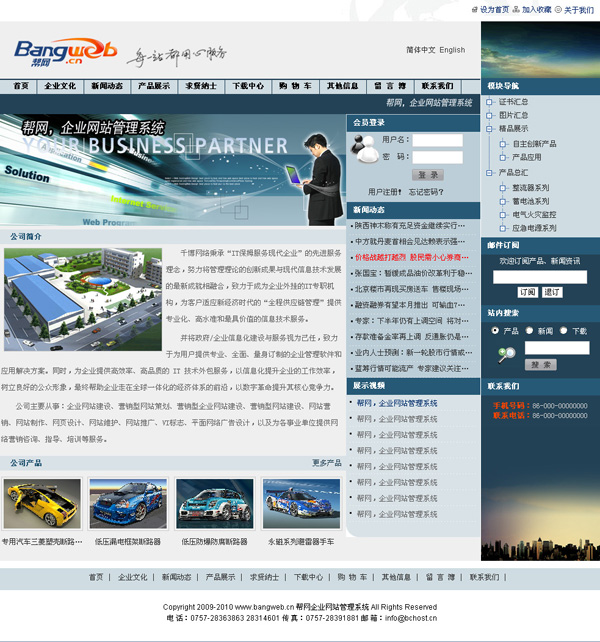Open the 产品展示 top navigation menu
Image resolution: width=600 pixels, height=642 pixels.
click(154, 86)
